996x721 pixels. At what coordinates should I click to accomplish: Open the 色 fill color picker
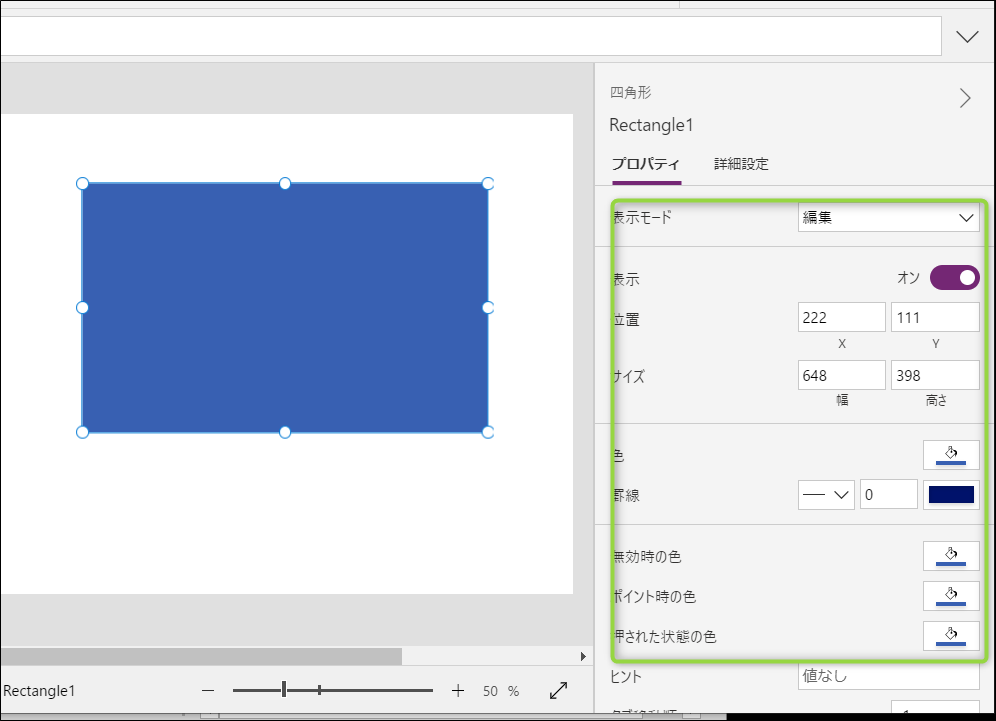[951, 455]
